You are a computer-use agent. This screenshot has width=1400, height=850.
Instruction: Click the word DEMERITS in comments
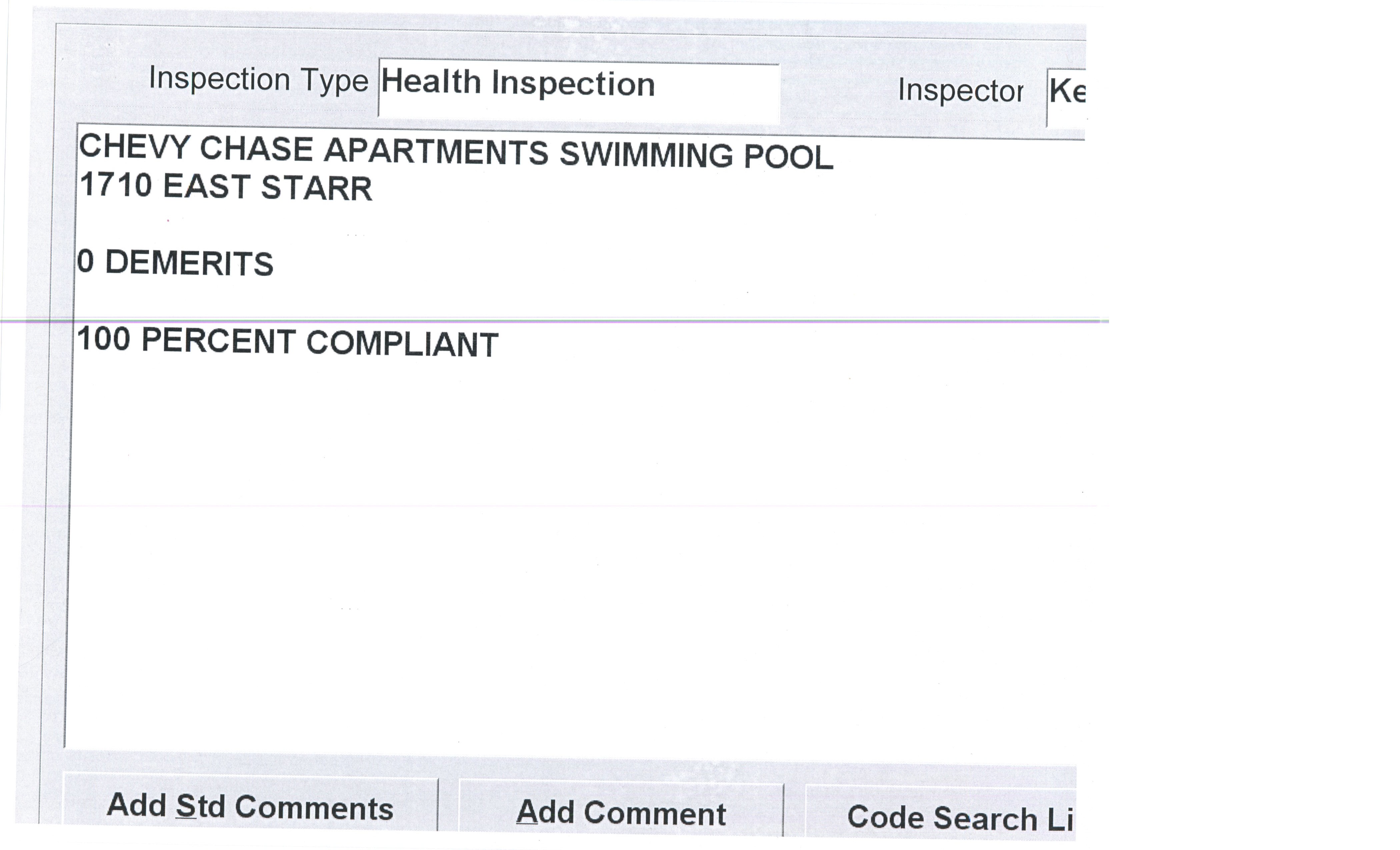pos(189,264)
